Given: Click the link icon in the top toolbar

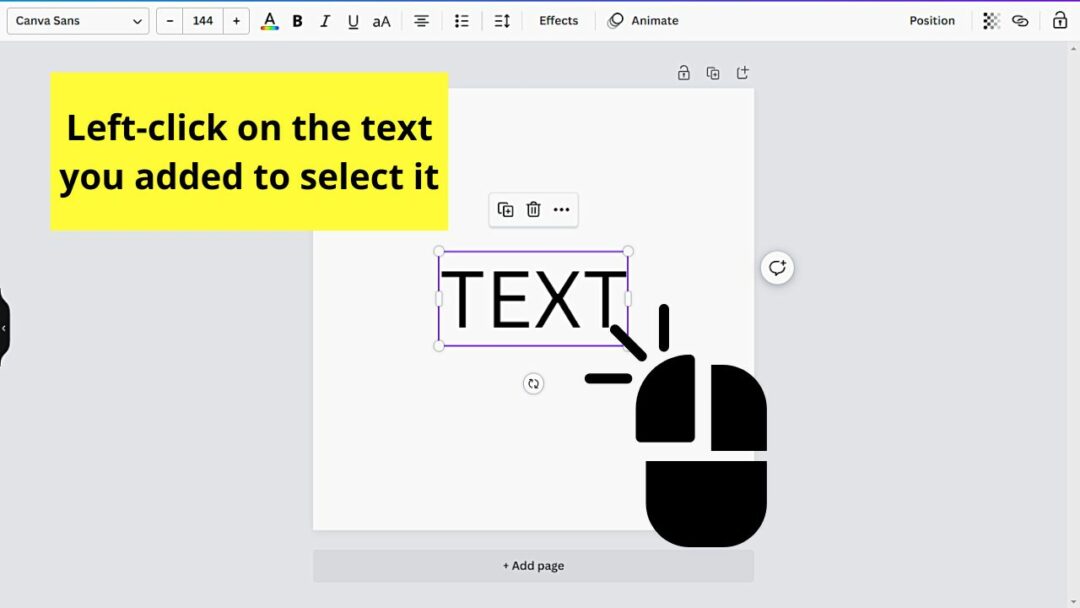Looking at the screenshot, I should click(1021, 20).
